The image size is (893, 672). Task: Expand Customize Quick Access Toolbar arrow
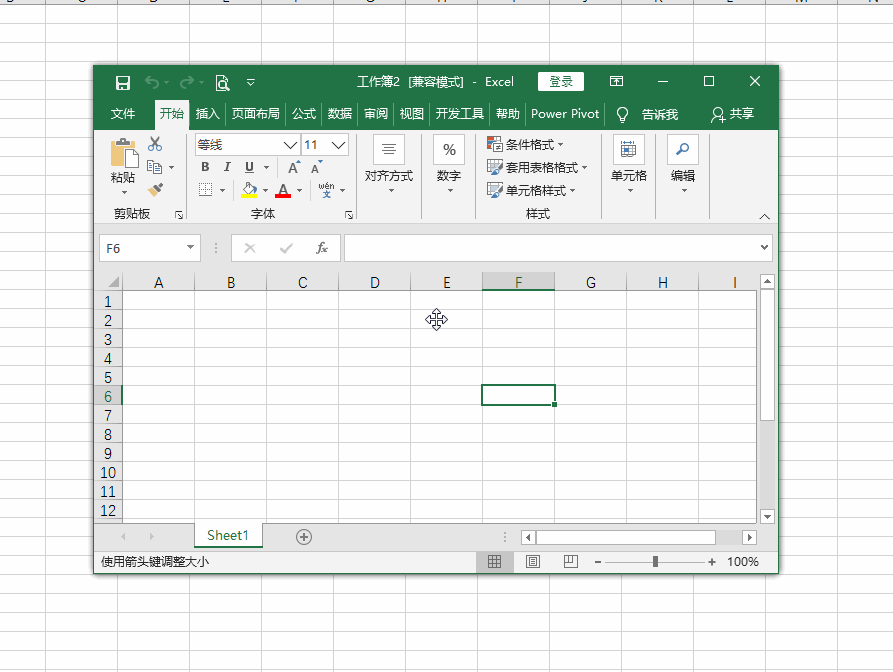[x=251, y=83]
